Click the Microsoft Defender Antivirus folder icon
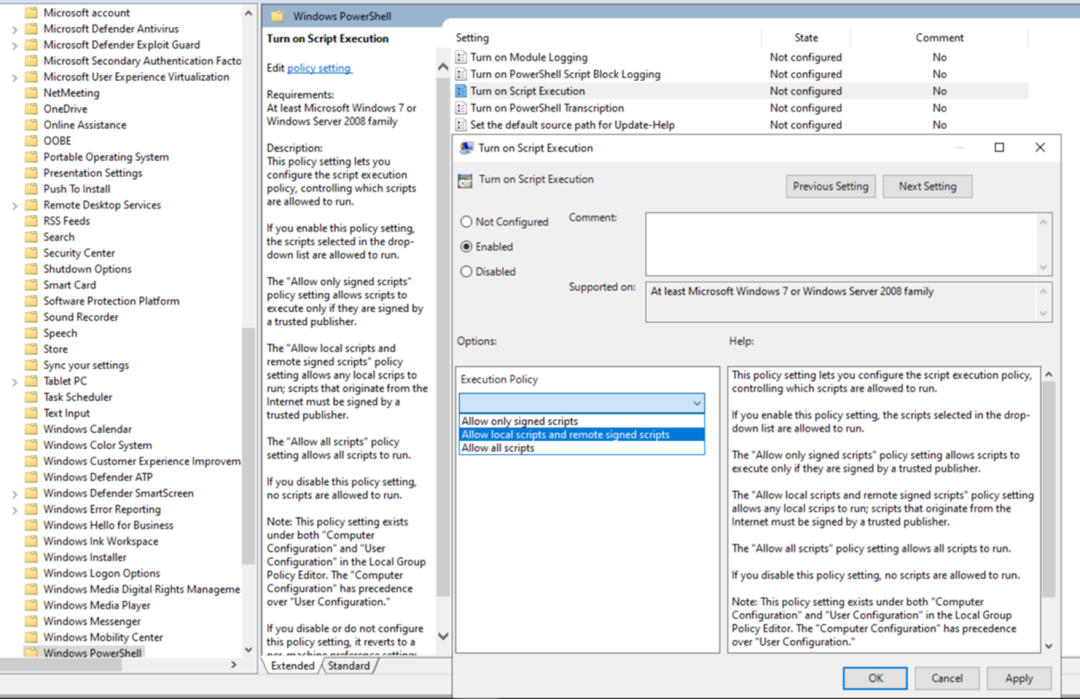1080x699 pixels. point(31,29)
